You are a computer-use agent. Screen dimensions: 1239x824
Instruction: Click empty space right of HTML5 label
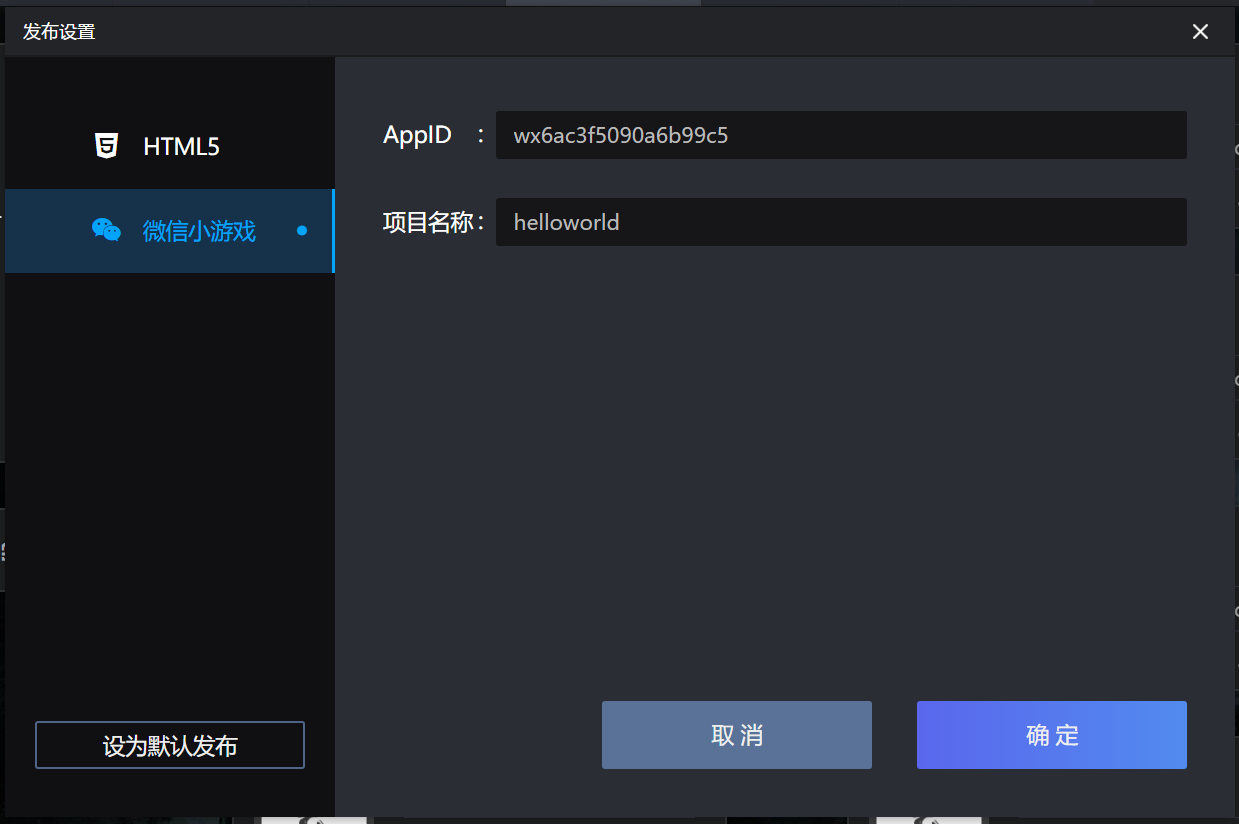[280, 147]
